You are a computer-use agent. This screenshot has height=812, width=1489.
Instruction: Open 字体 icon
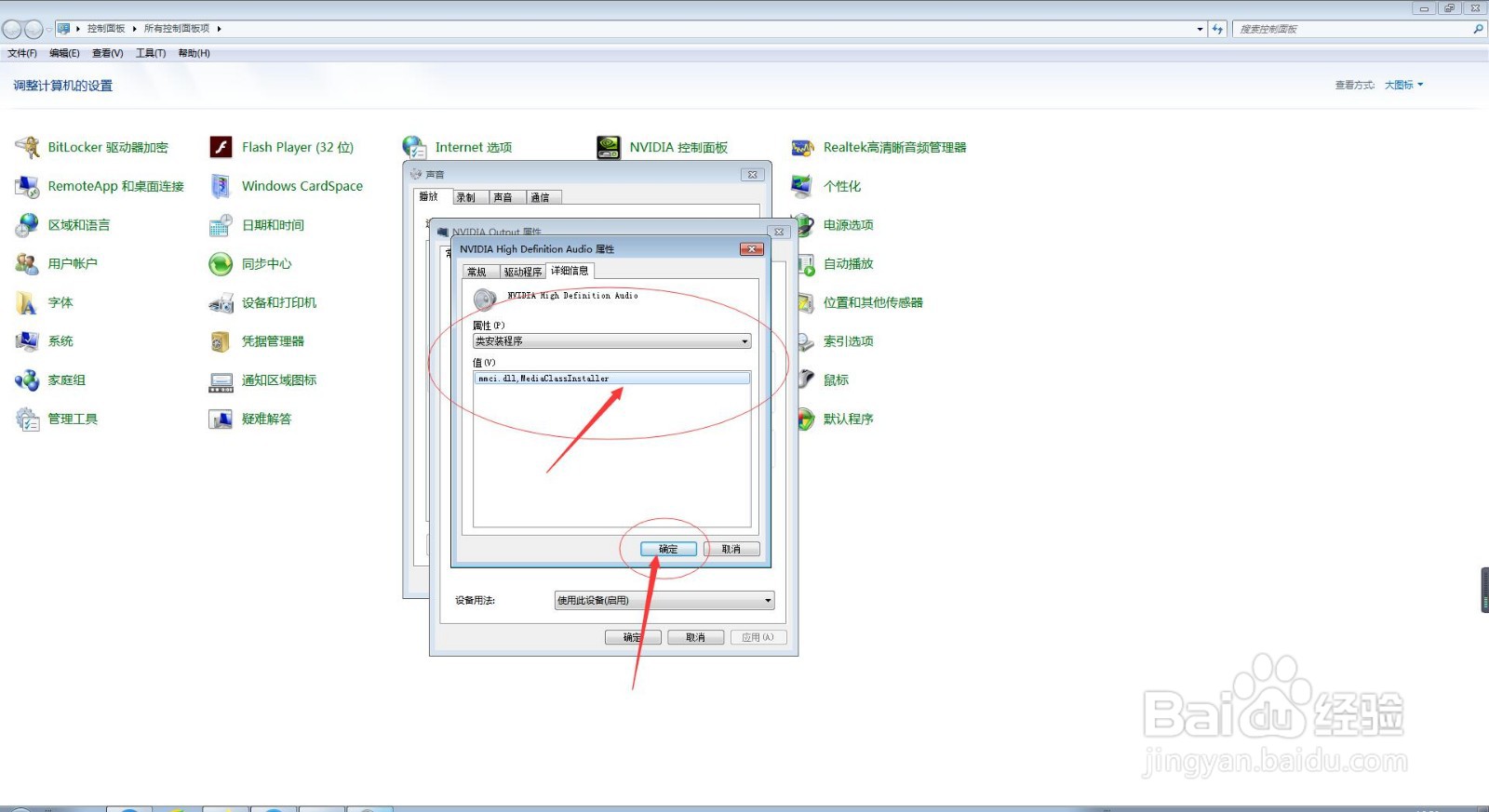[x=27, y=302]
